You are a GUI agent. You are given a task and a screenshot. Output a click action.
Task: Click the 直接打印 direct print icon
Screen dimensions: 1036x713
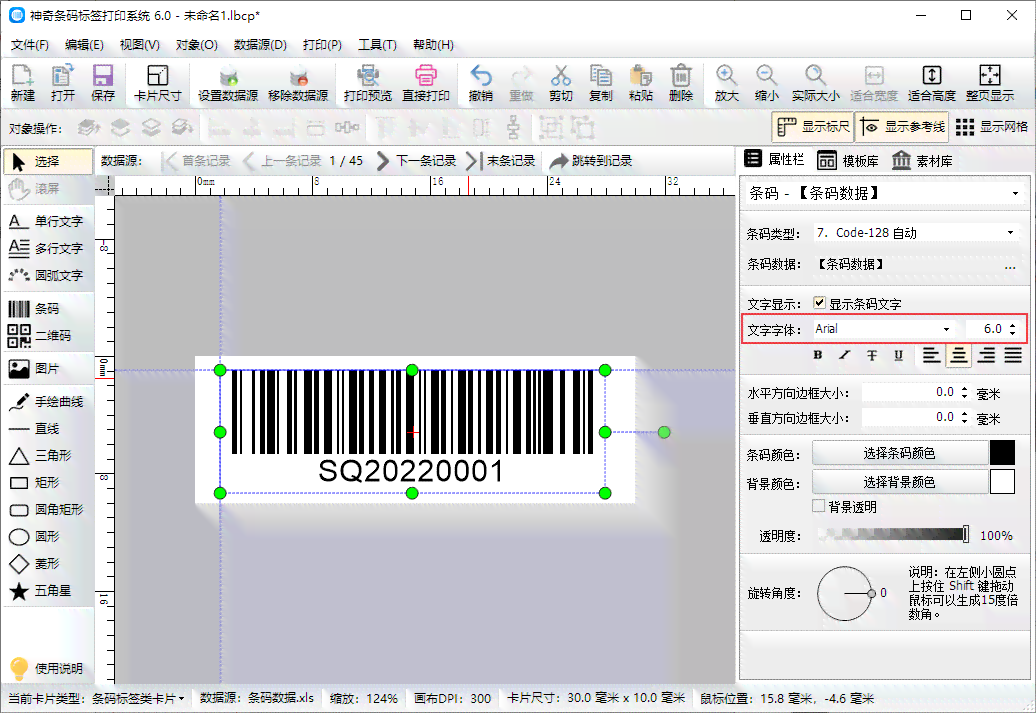tap(426, 83)
